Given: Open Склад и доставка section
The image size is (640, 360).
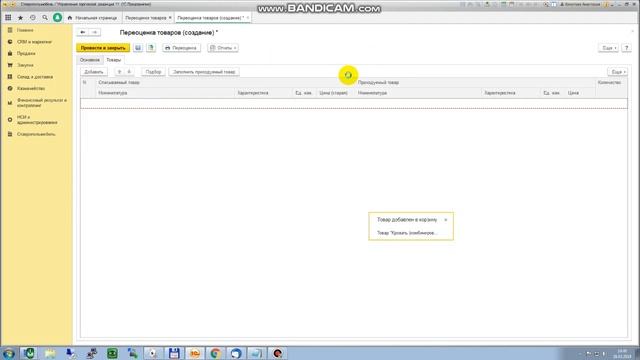Looking at the screenshot, I should (35, 77).
